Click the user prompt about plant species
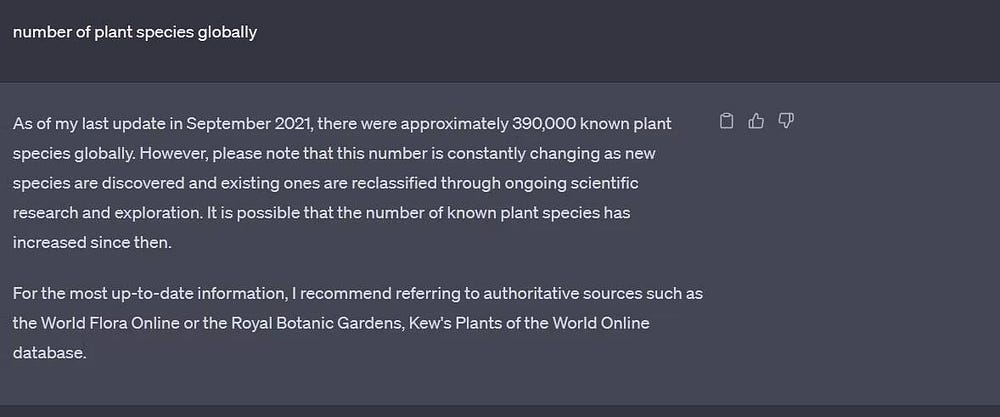This screenshot has height=417, width=1000. point(135,32)
